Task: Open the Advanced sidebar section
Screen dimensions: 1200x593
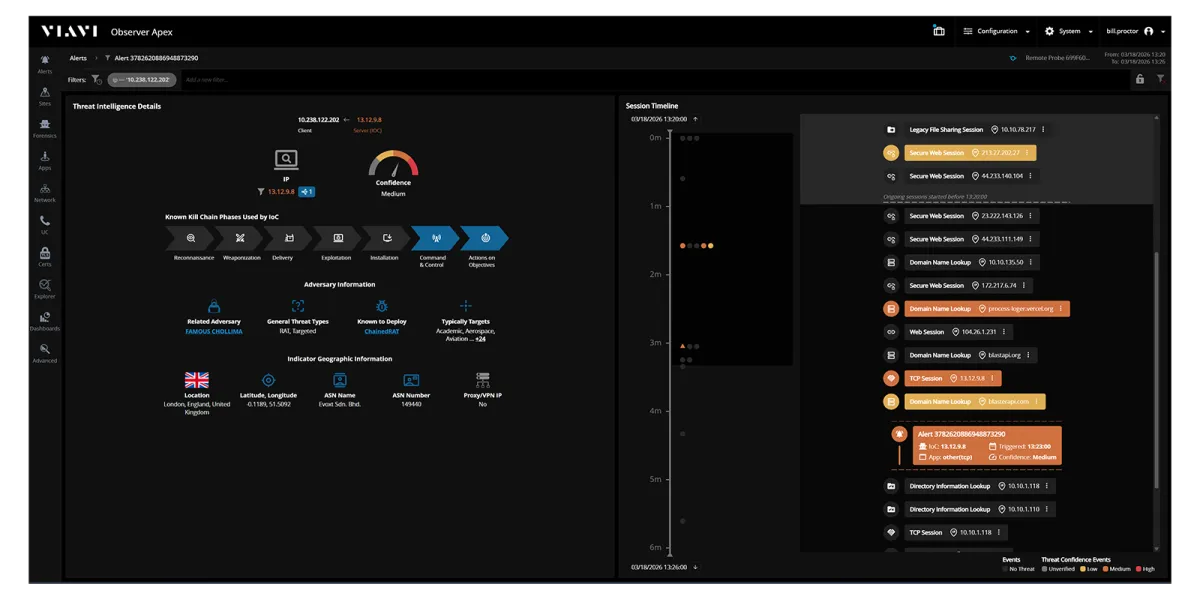Action: pyautogui.click(x=45, y=352)
